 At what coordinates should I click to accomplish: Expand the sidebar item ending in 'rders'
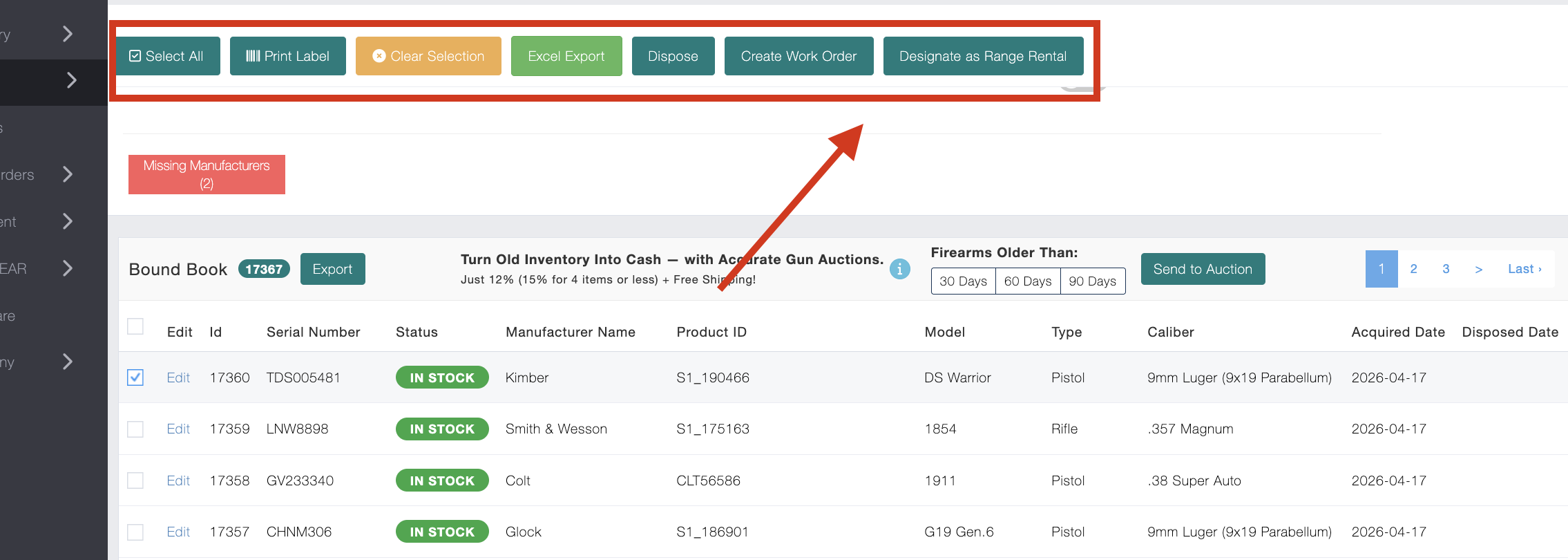(68, 174)
